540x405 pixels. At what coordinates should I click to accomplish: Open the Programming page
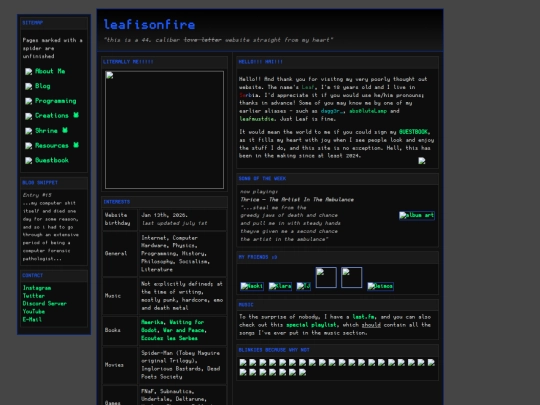[55, 101]
